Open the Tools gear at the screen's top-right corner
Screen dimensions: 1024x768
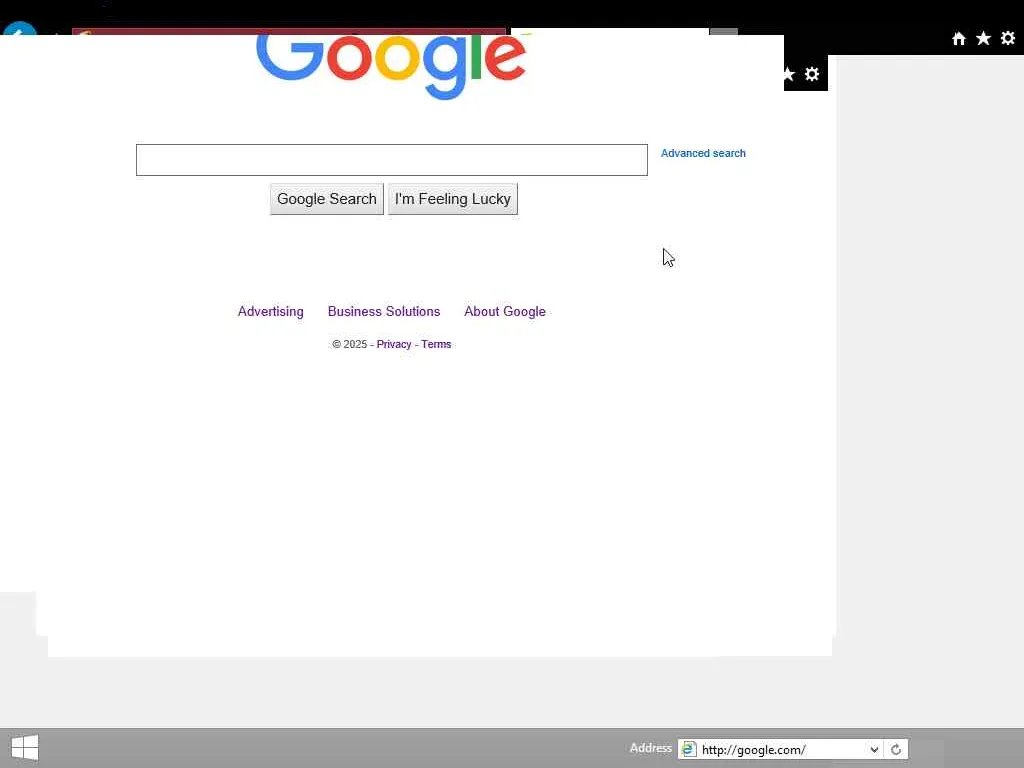coord(1008,38)
